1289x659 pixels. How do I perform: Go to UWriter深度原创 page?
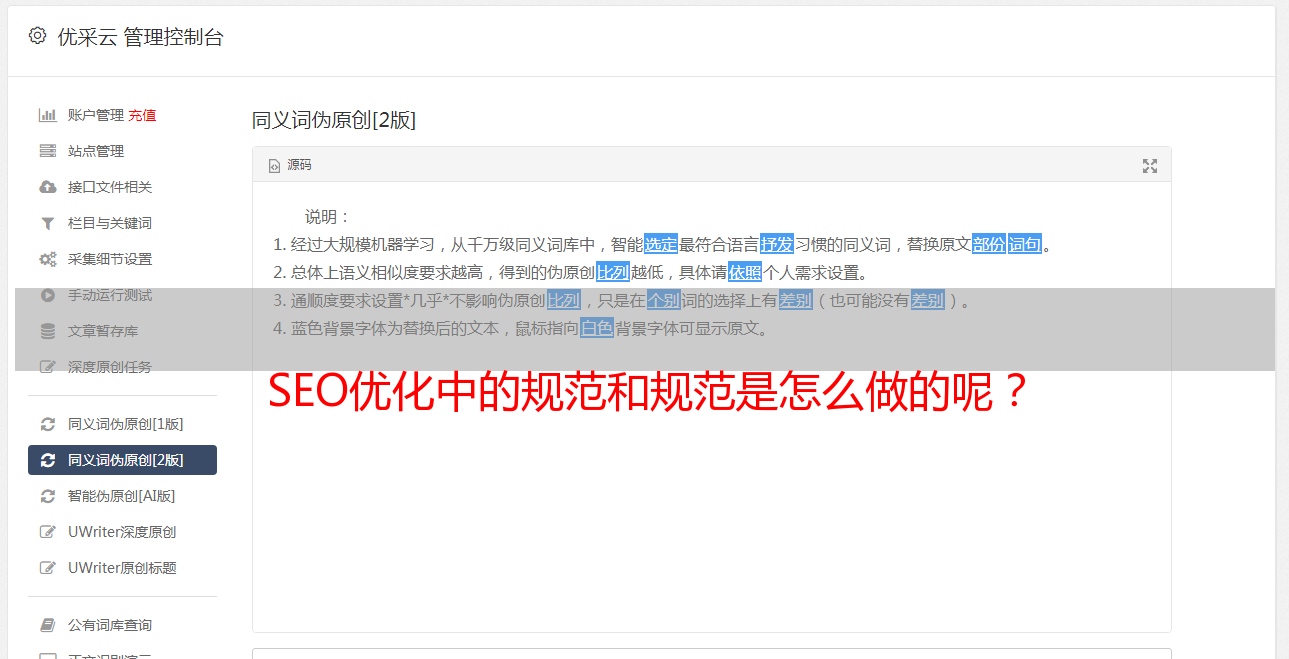pos(122,532)
